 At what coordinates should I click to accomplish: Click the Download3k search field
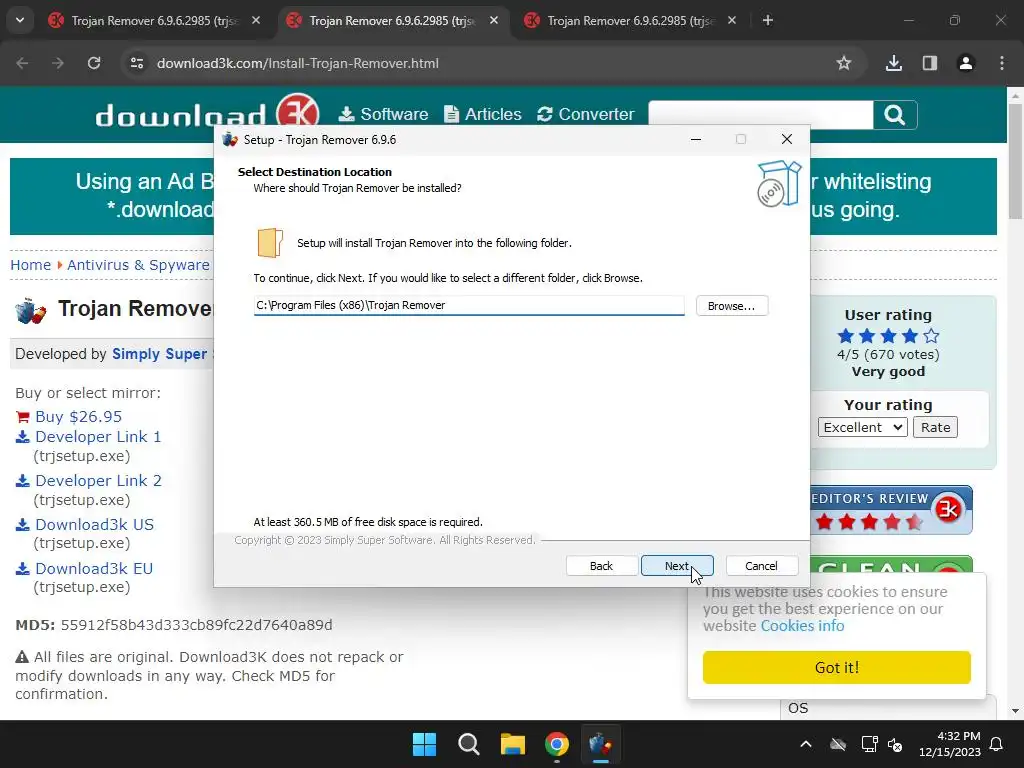pos(760,115)
